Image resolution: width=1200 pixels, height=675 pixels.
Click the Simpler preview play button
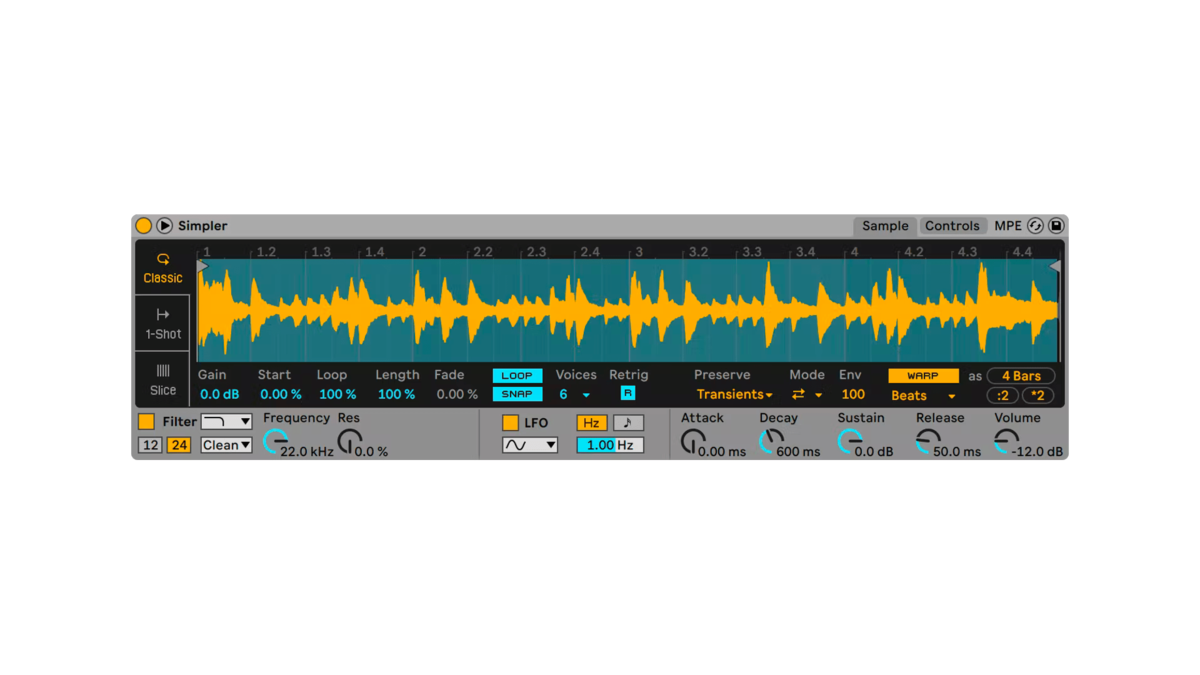tap(165, 226)
